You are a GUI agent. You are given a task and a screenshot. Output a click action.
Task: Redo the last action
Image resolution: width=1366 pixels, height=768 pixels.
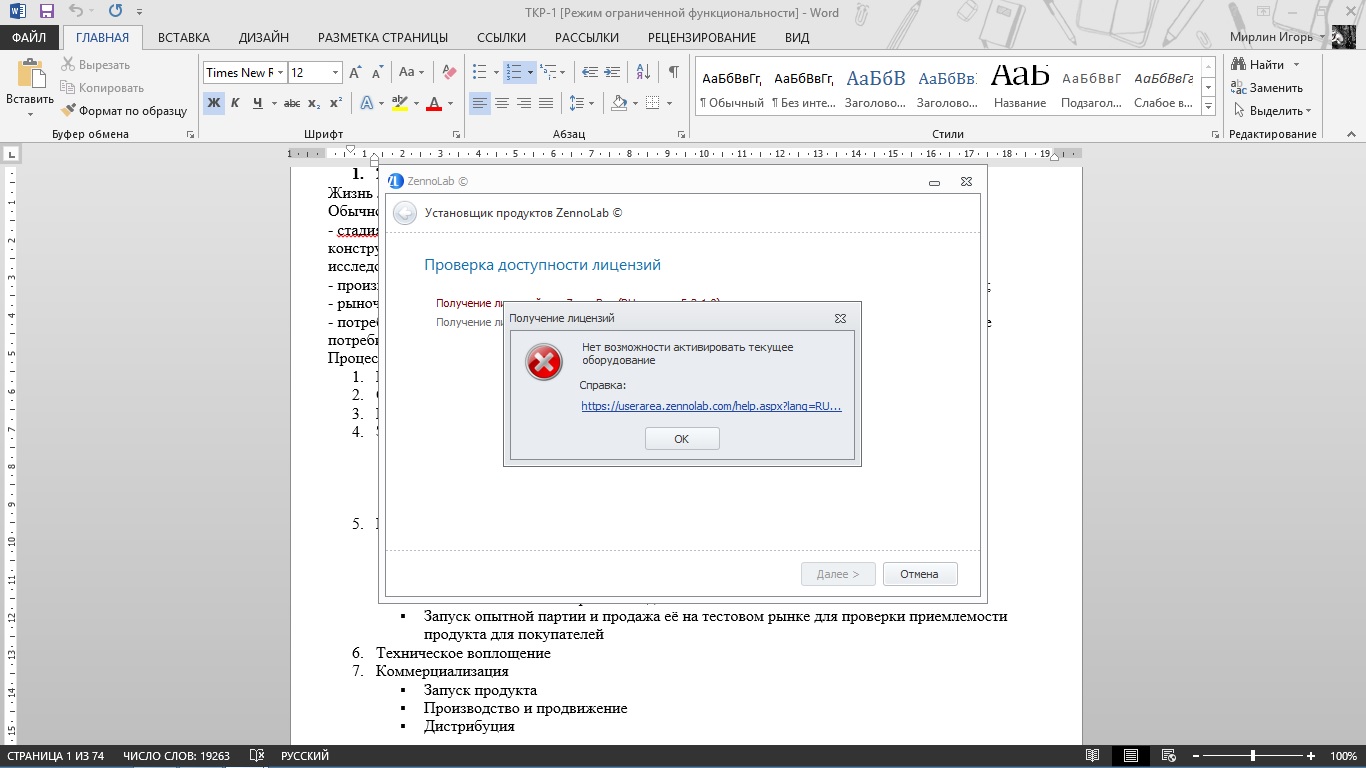pyautogui.click(x=115, y=11)
